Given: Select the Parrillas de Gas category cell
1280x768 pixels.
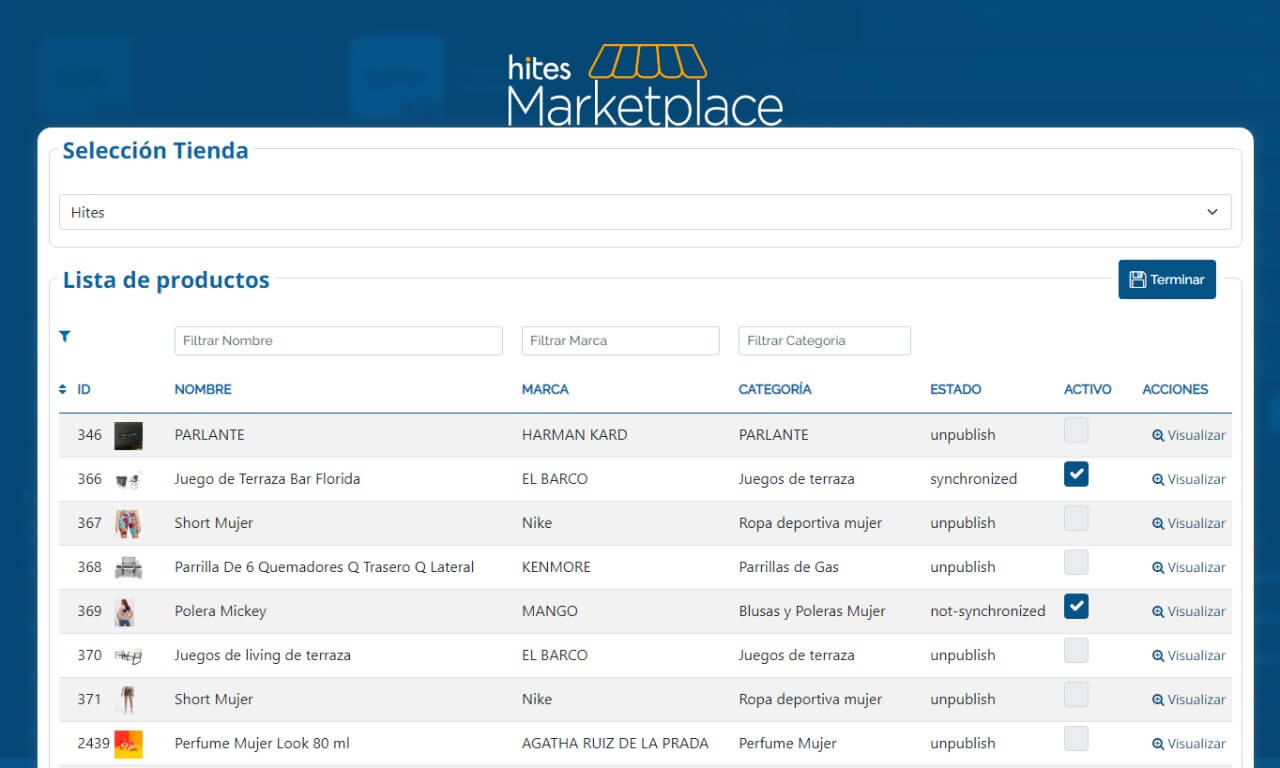Looking at the screenshot, I should [789, 567].
